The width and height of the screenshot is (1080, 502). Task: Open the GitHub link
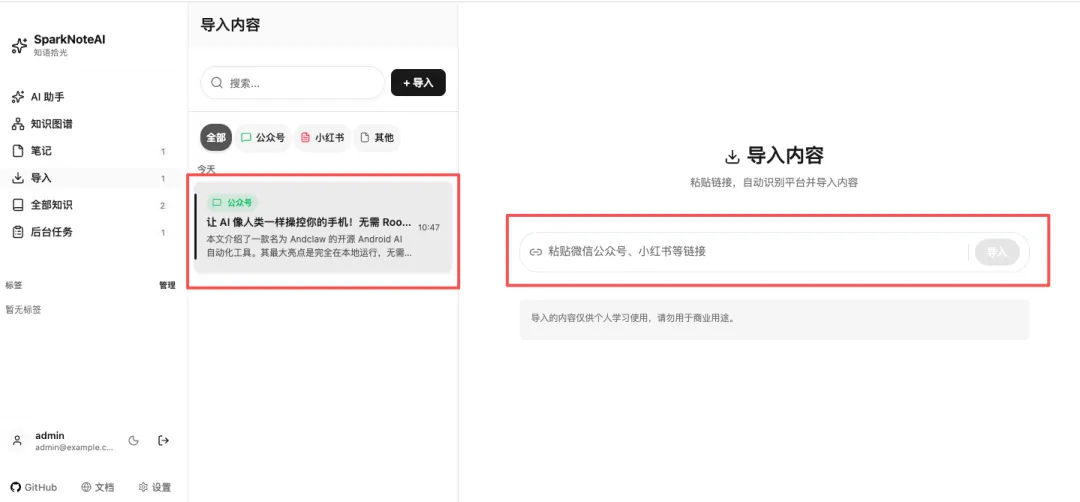(x=34, y=487)
